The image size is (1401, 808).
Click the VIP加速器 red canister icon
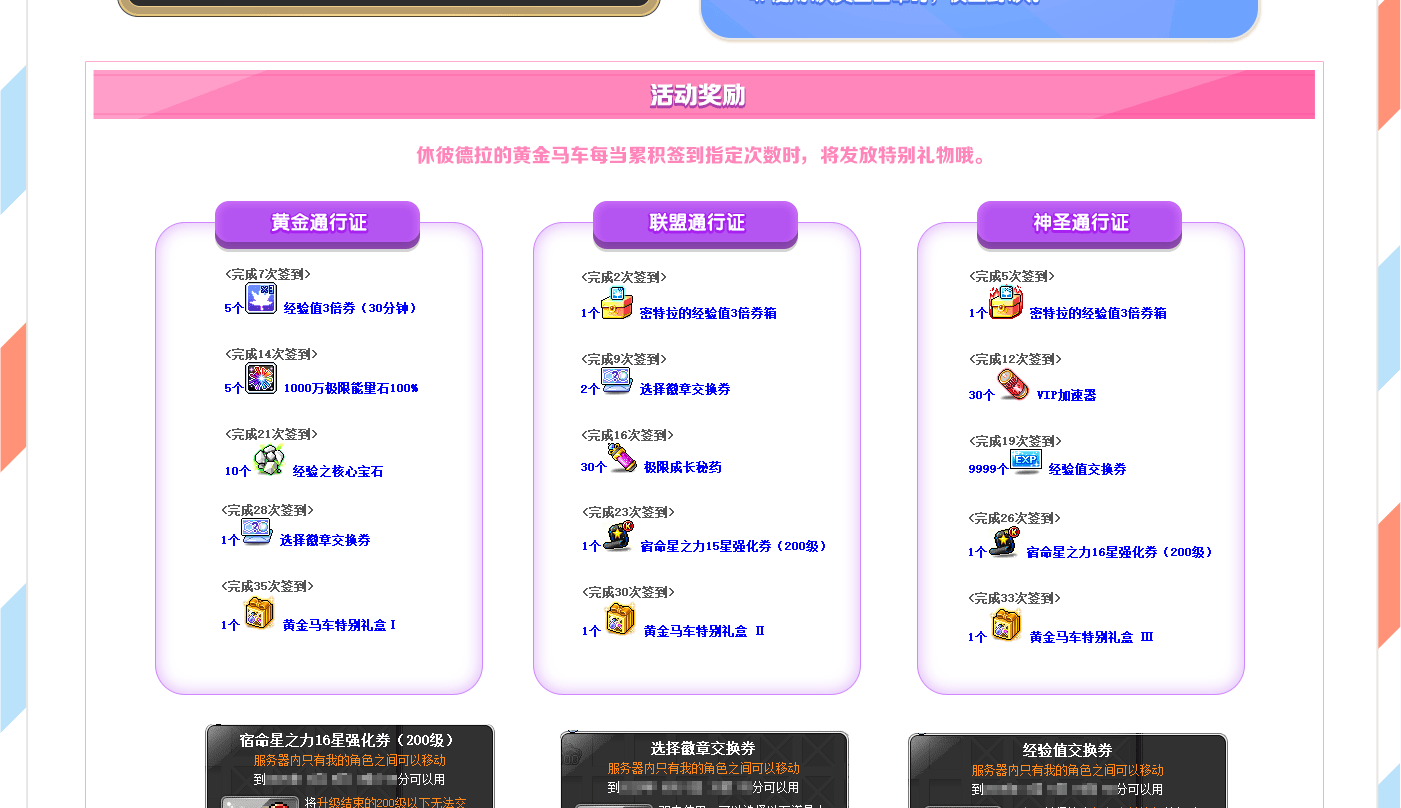[1013, 385]
